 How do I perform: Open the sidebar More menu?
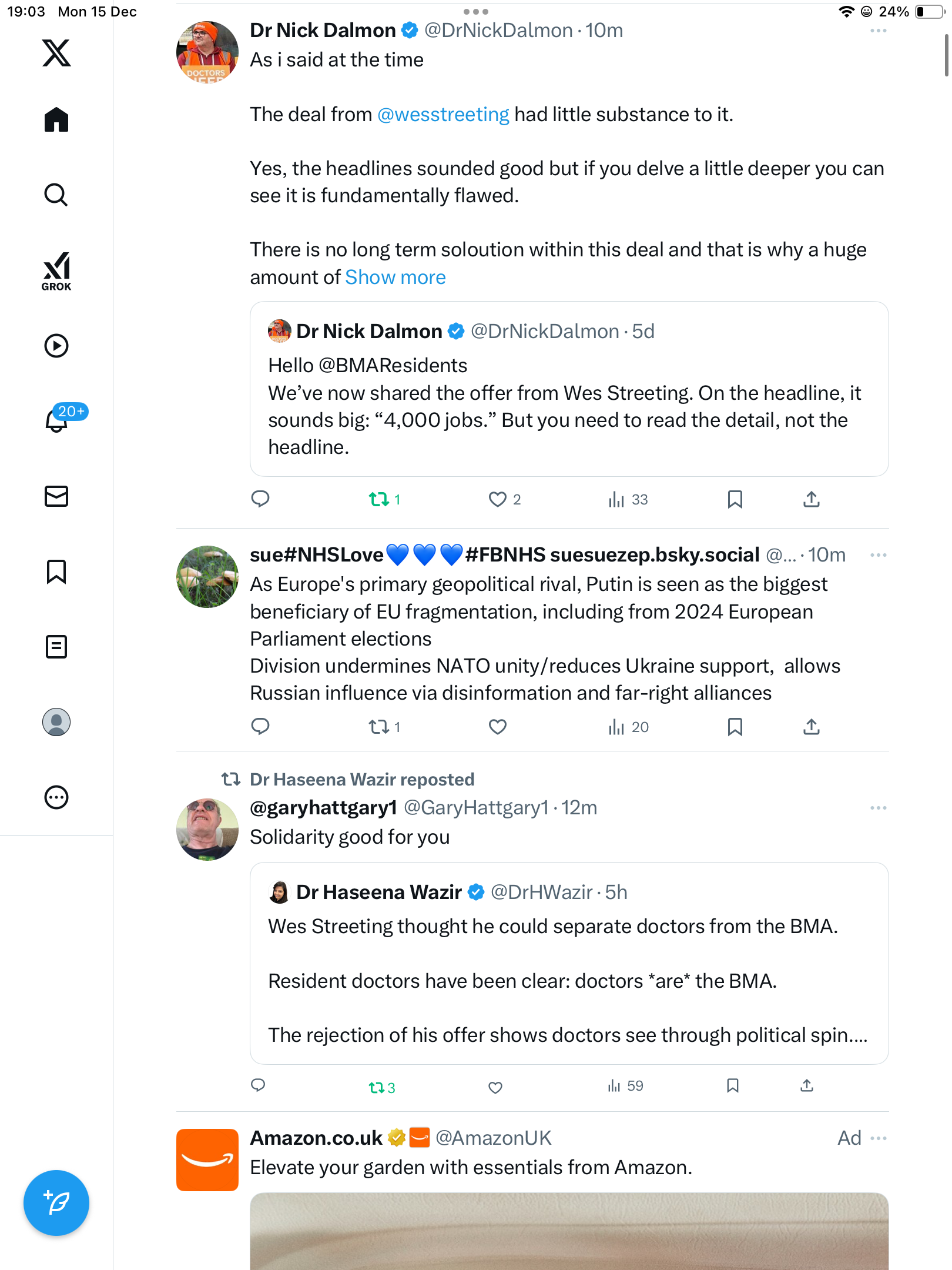click(56, 797)
